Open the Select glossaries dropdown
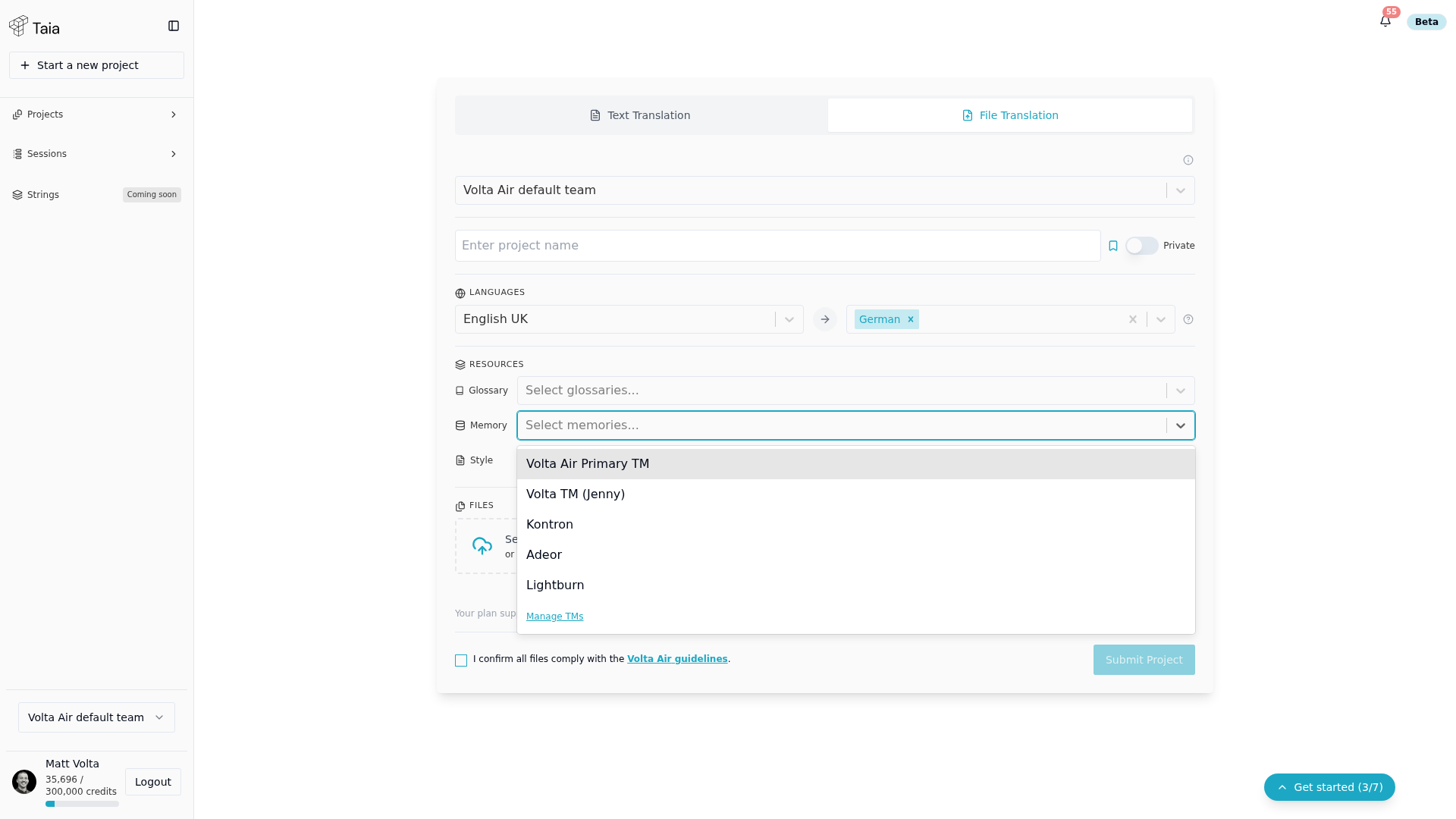Screen dimensions: 1456x819 856,391
